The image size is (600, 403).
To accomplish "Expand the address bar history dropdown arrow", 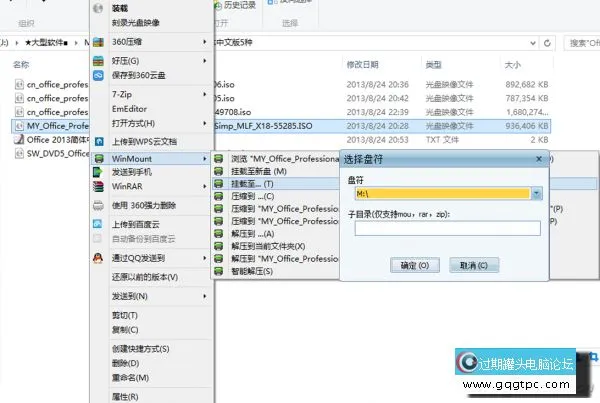I will pyautogui.click(x=533, y=43).
